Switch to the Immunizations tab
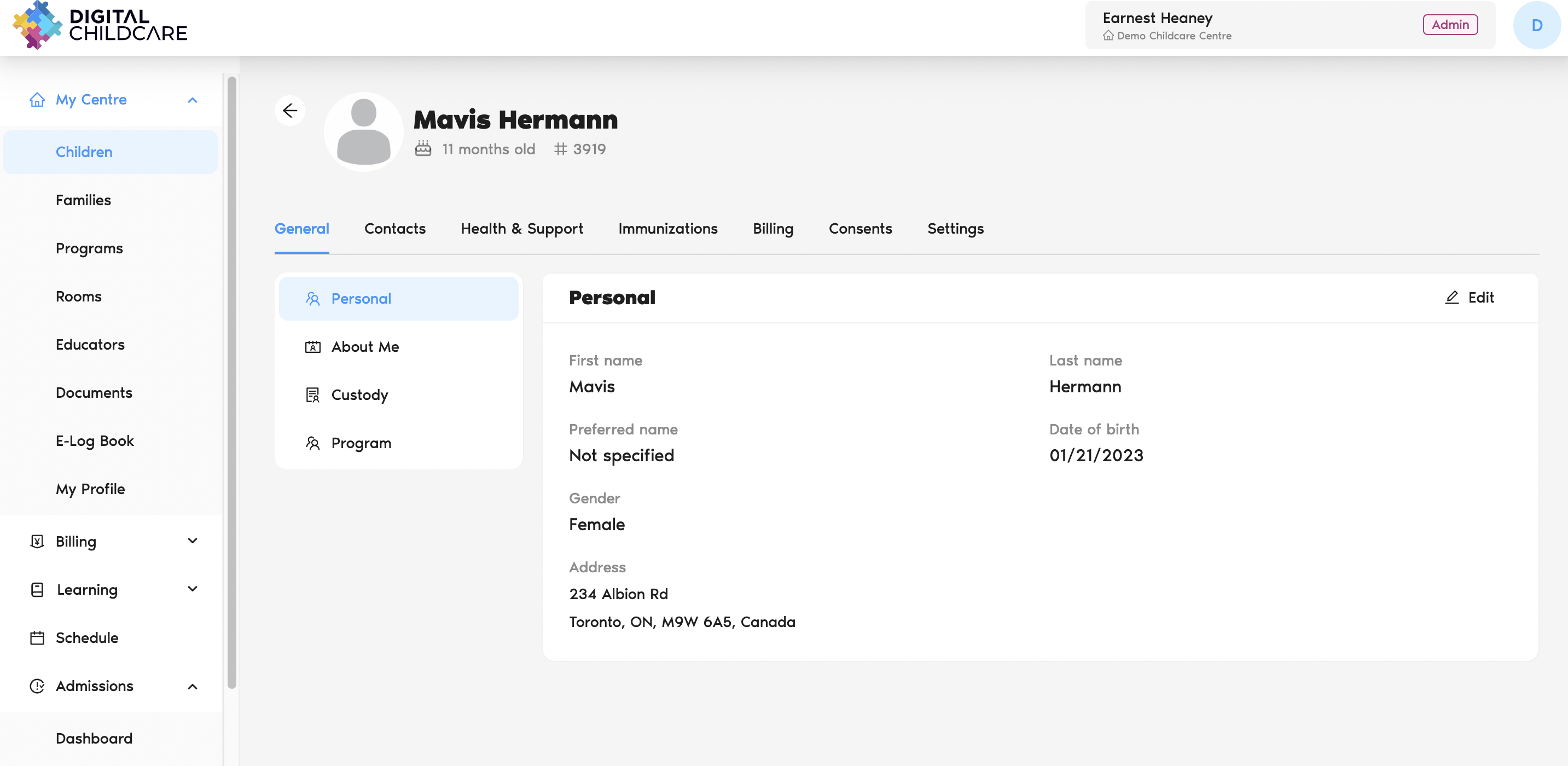 coord(667,228)
